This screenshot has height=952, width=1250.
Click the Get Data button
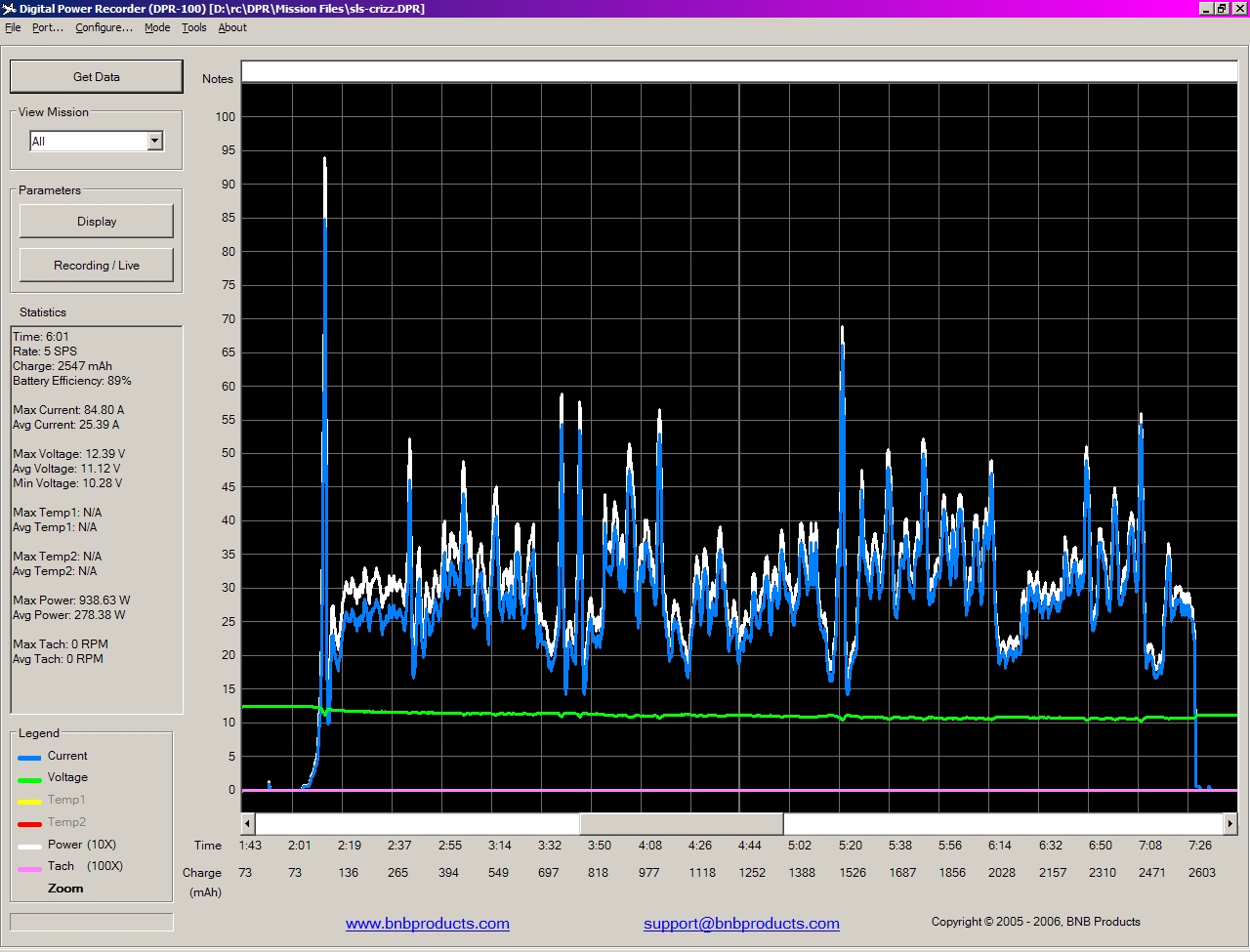pos(96,76)
